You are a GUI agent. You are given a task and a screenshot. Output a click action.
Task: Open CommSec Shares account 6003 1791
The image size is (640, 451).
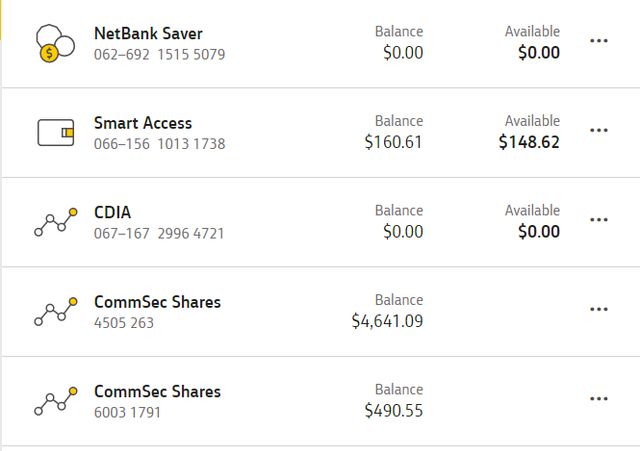click(157, 391)
